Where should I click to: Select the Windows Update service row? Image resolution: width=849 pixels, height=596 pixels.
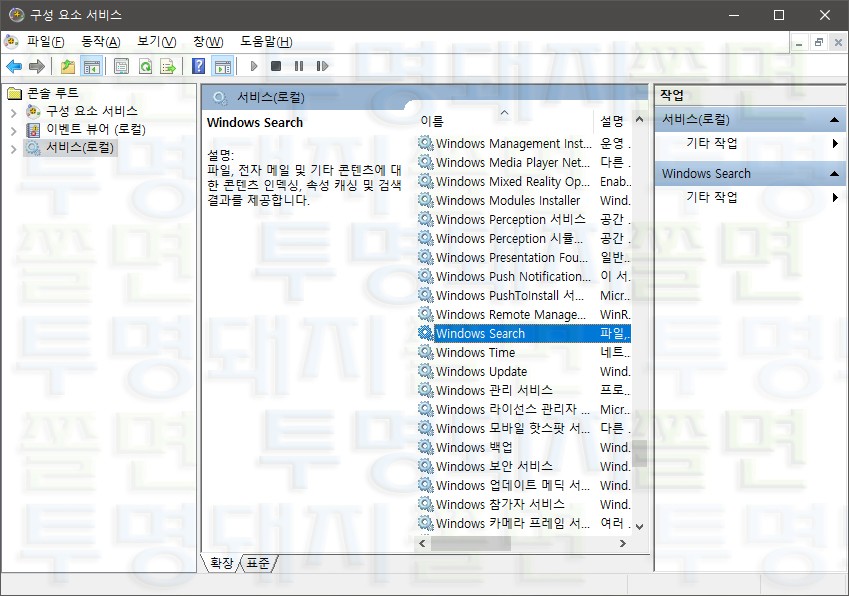click(x=524, y=371)
